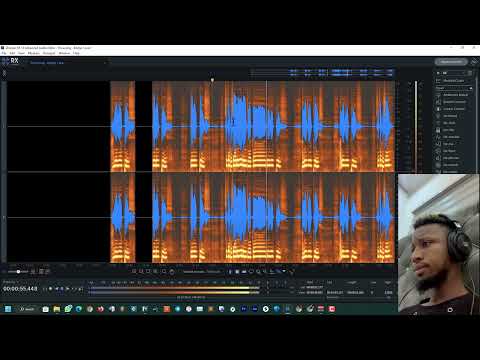
Task: Select the Lasso selection tool
Action: pos(251,272)
